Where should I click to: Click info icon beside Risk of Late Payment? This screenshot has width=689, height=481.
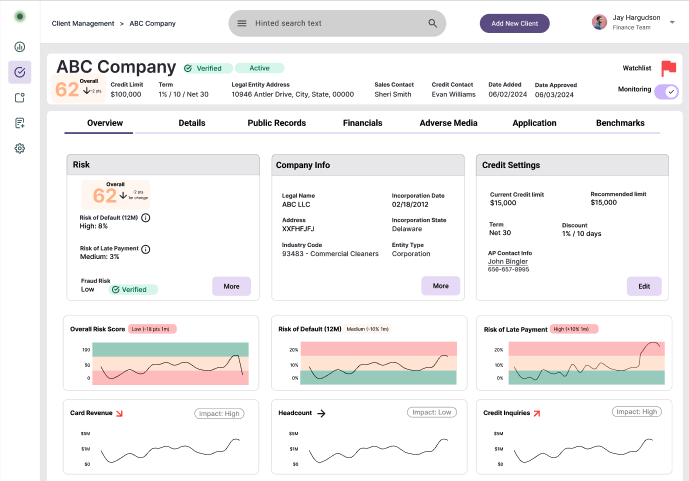click(x=146, y=249)
